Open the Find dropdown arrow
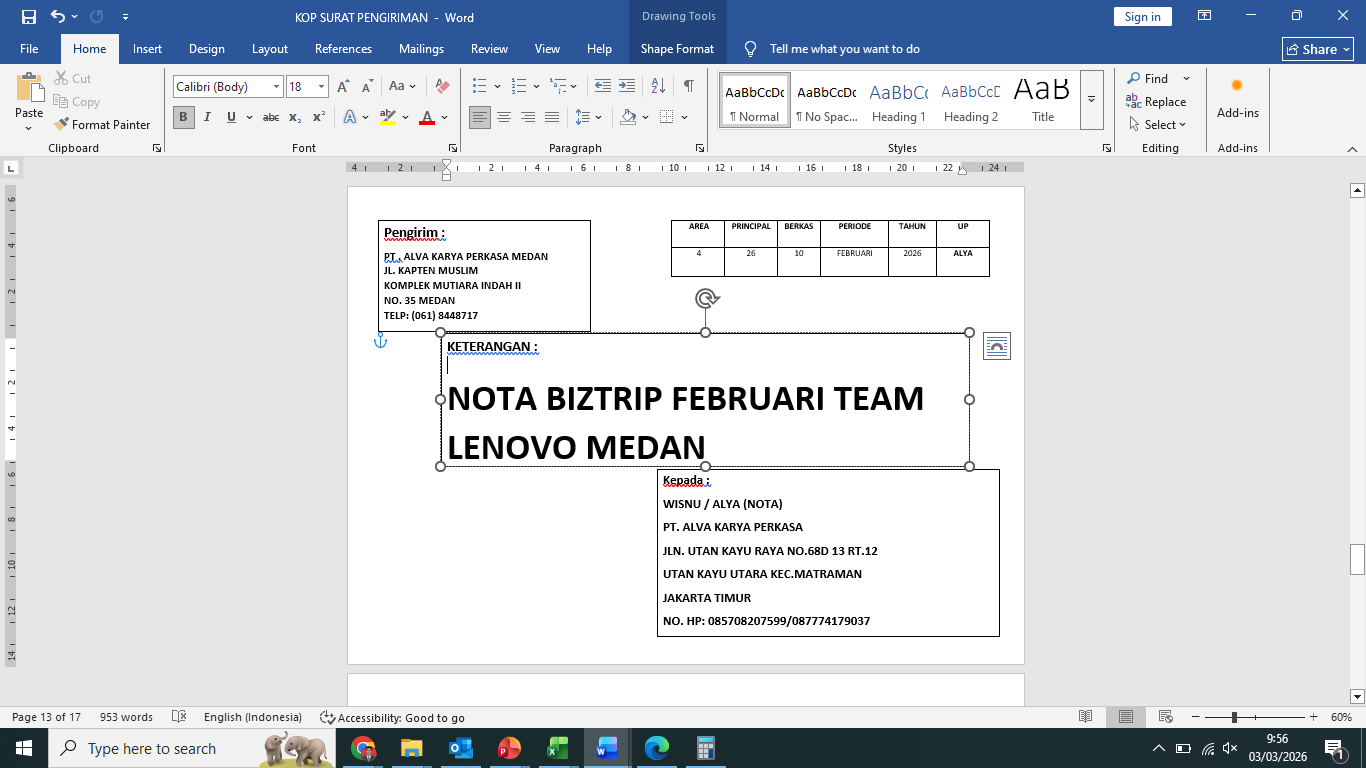 pyautogui.click(x=1187, y=79)
